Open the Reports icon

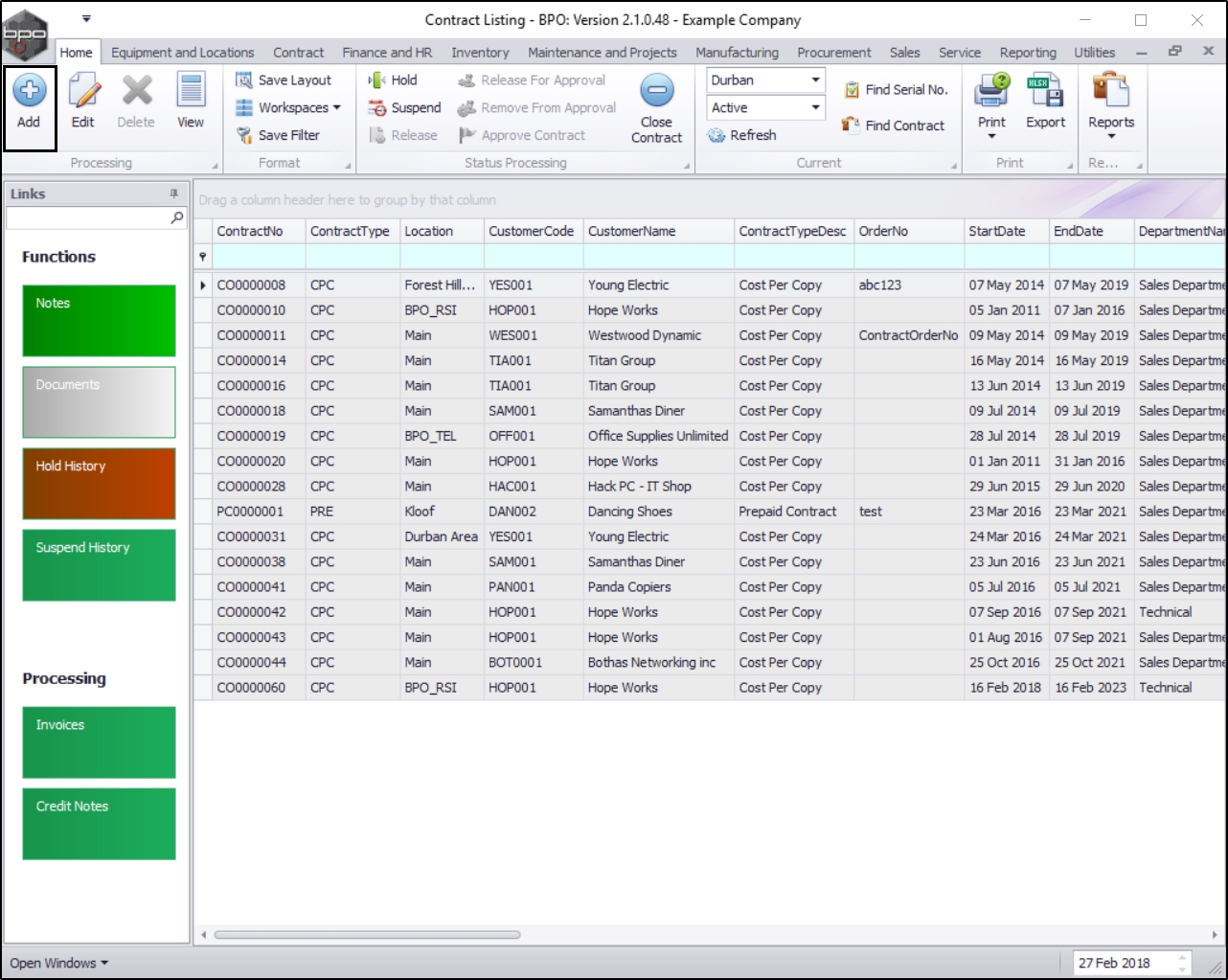coord(1111,91)
